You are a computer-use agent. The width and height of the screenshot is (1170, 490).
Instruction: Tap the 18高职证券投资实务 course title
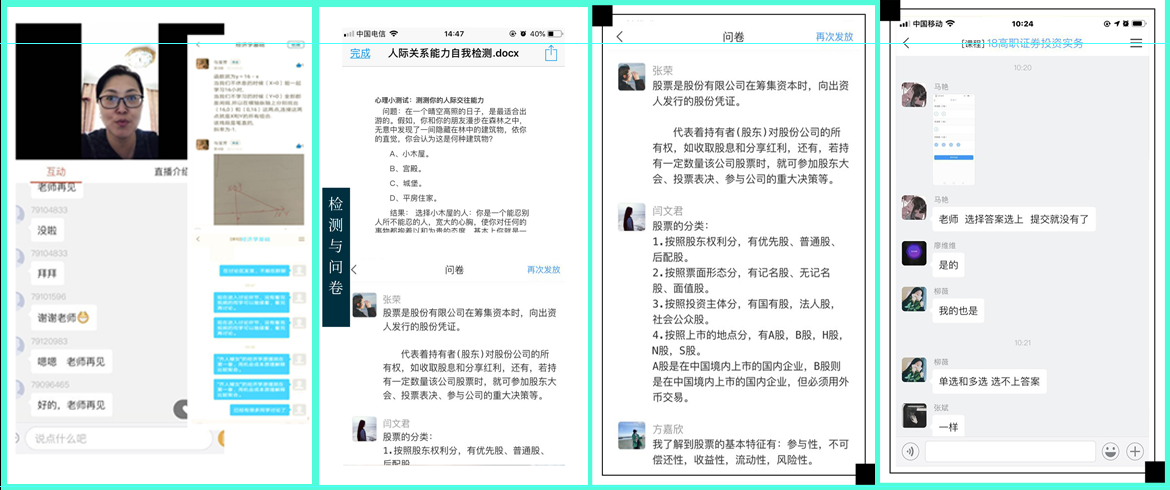(x=1034, y=43)
